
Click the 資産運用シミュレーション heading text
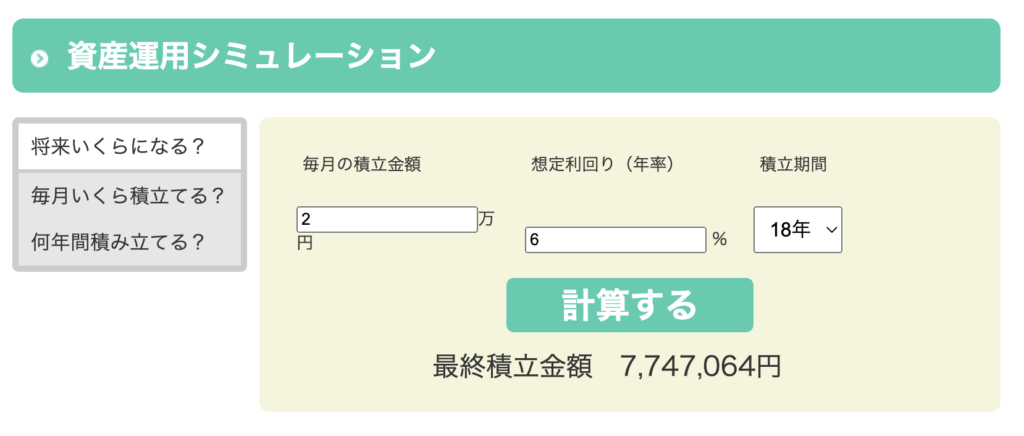pyautogui.click(x=251, y=56)
